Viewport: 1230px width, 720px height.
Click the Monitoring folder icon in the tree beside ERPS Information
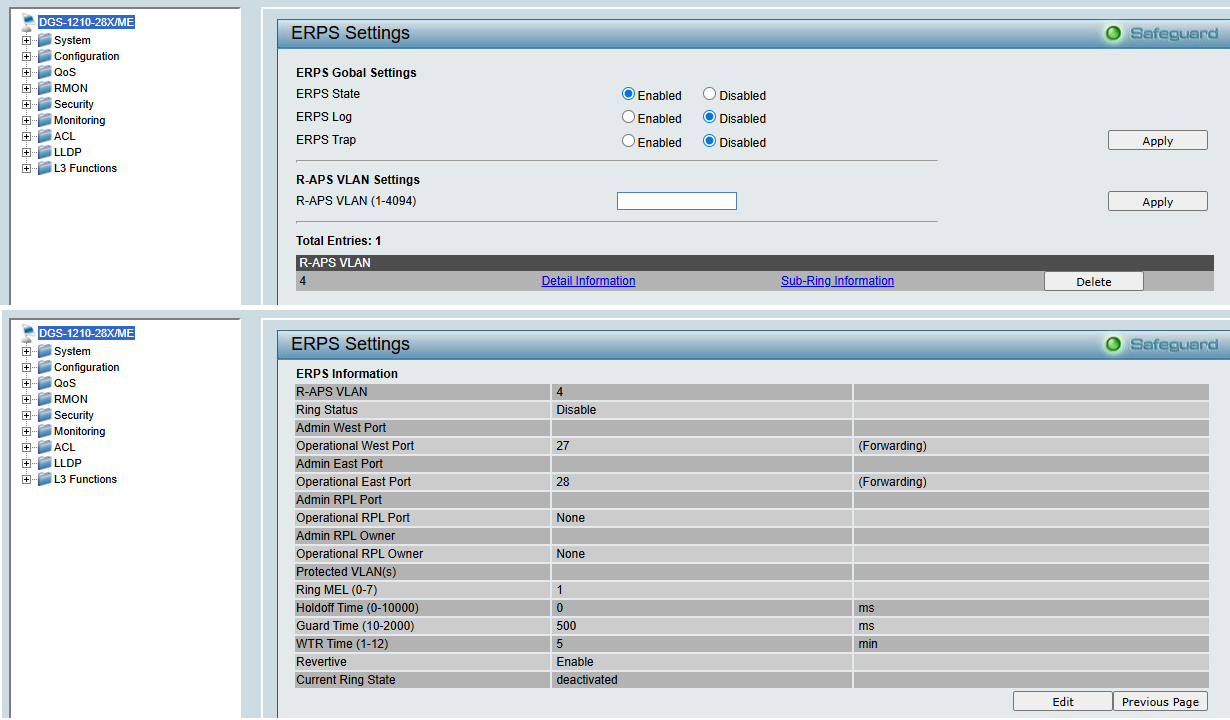pyautogui.click(x=45, y=431)
